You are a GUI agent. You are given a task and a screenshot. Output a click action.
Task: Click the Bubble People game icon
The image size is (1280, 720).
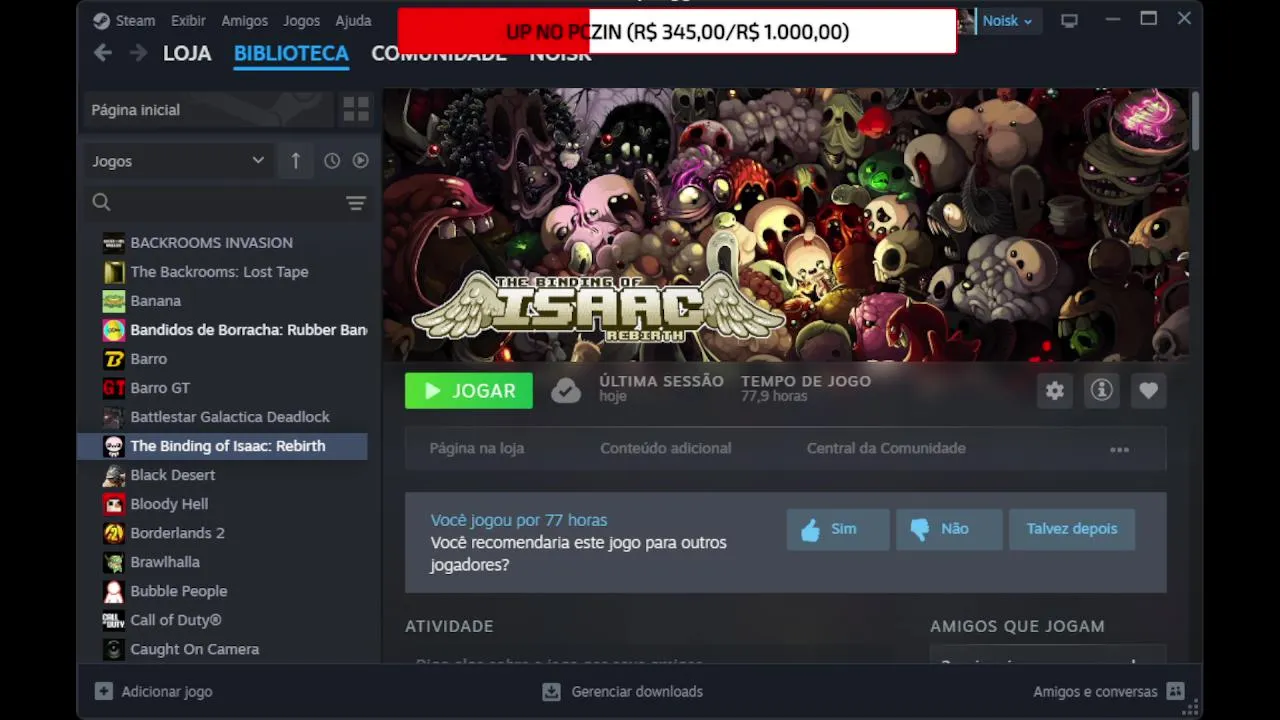pos(114,591)
